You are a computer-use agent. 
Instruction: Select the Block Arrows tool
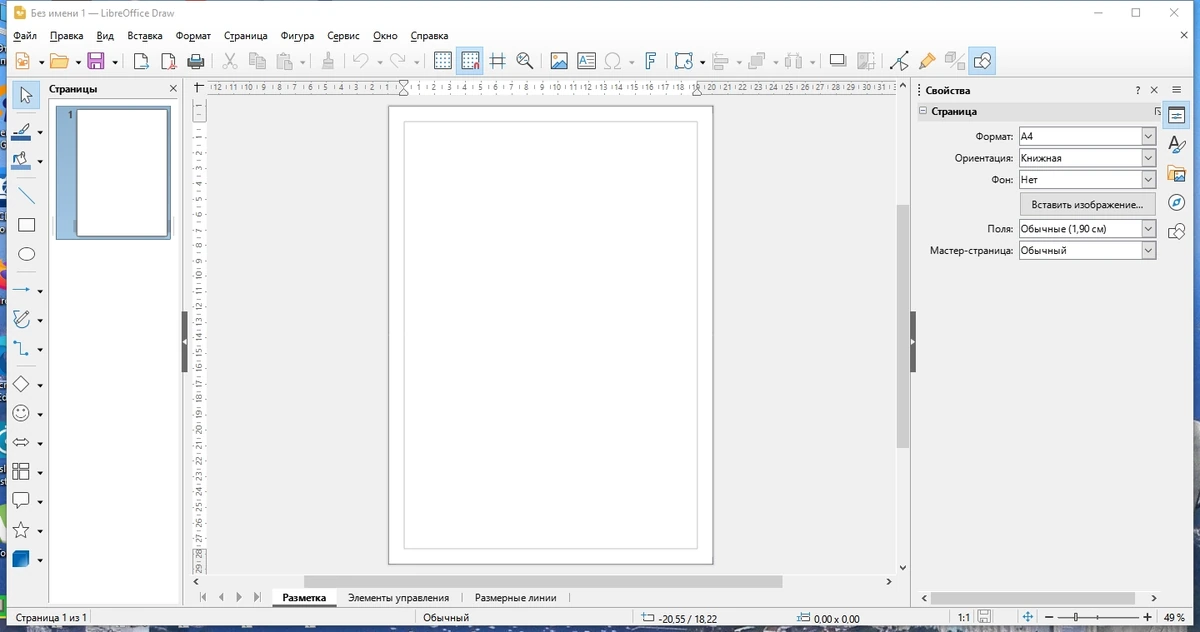pyautogui.click(x=22, y=442)
